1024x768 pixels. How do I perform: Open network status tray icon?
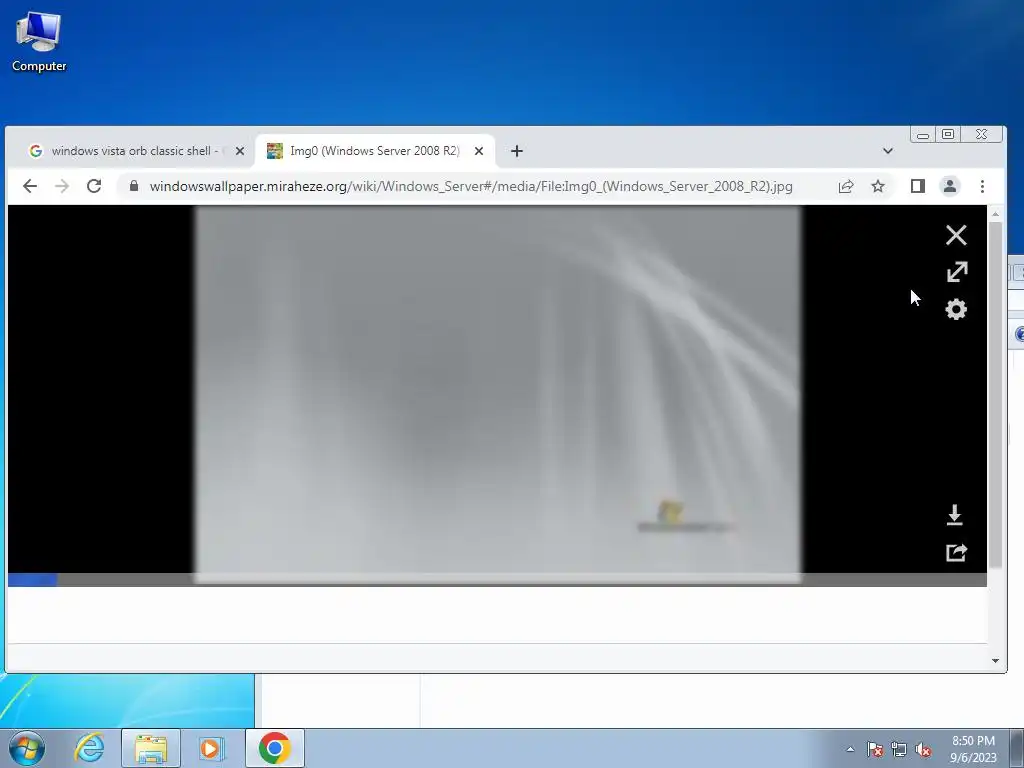pyautogui.click(x=899, y=749)
